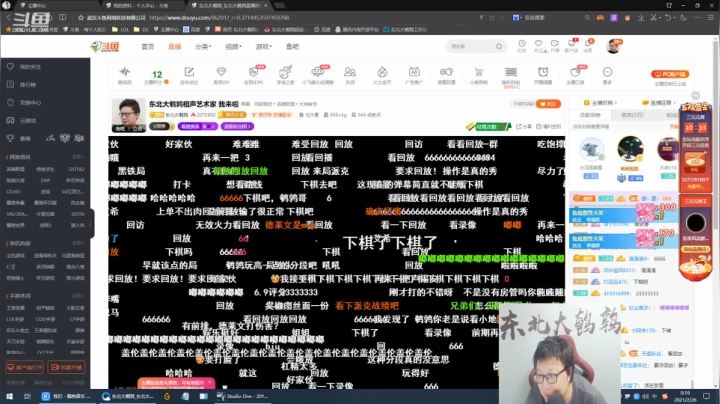The height and width of the screenshot is (404, 720).
Task: Open the followed channels heart icon in header
Action: click(x=538, y=44)
